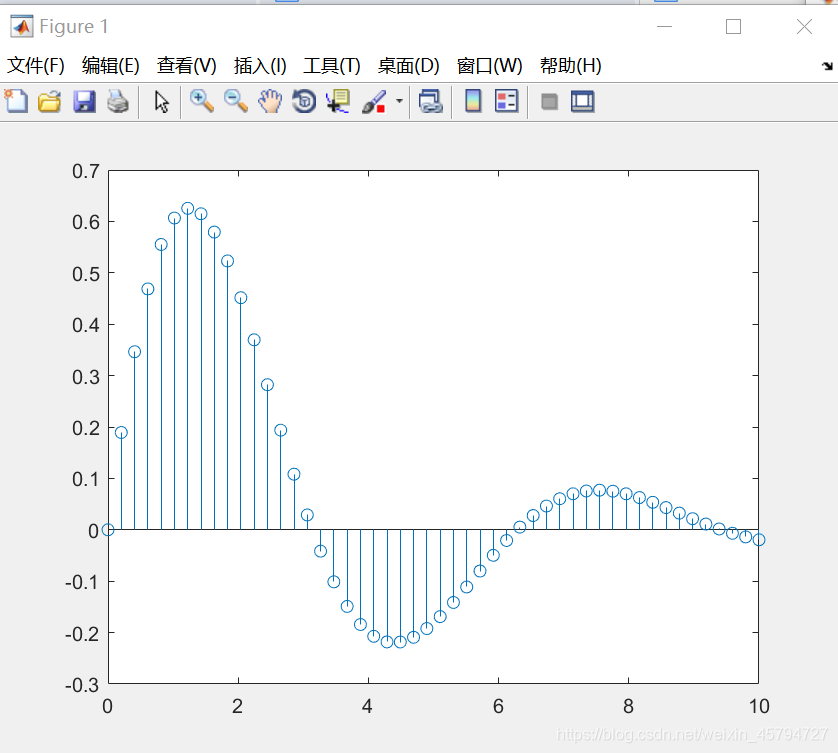Select the Edit Plot arrow tool

tap(160, 101)
